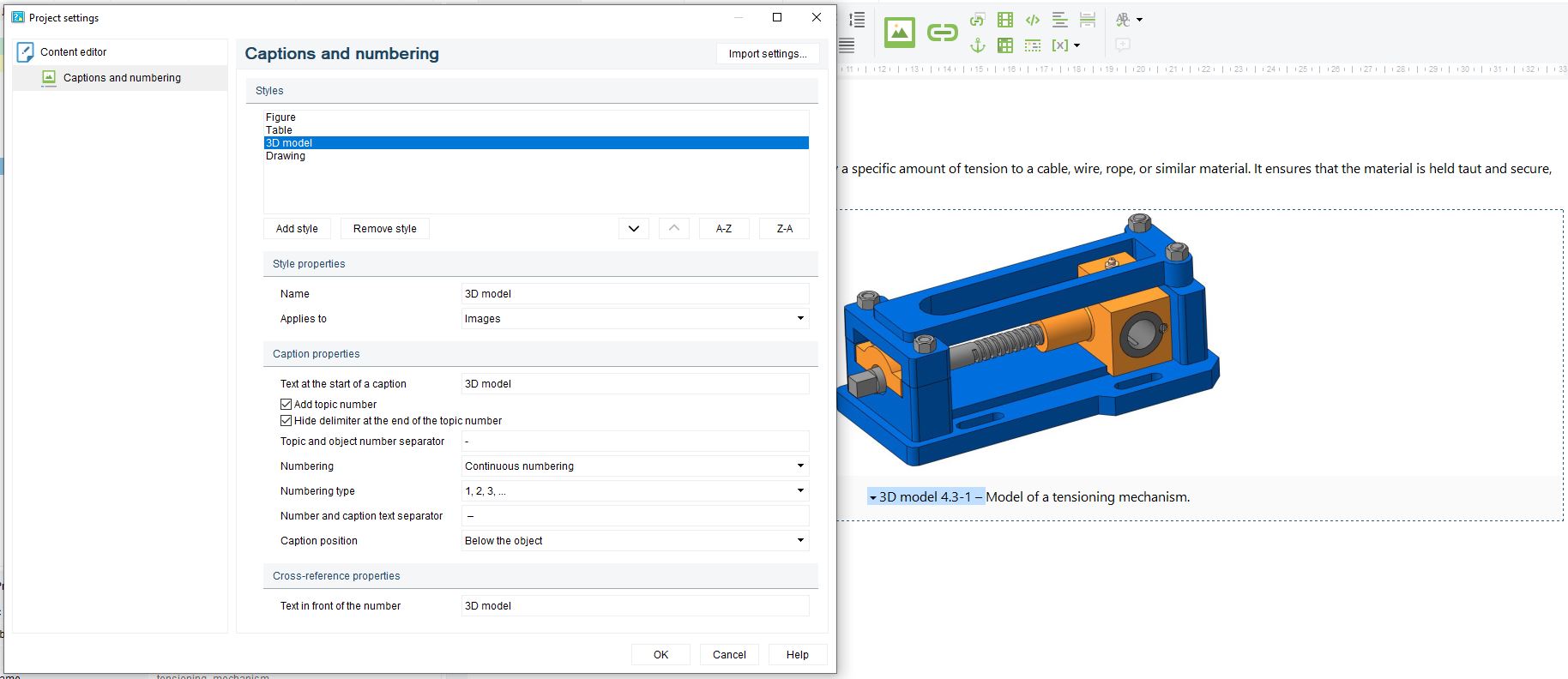Edit the style Name field
1568x679 pixels.
[x=635, y=293]
